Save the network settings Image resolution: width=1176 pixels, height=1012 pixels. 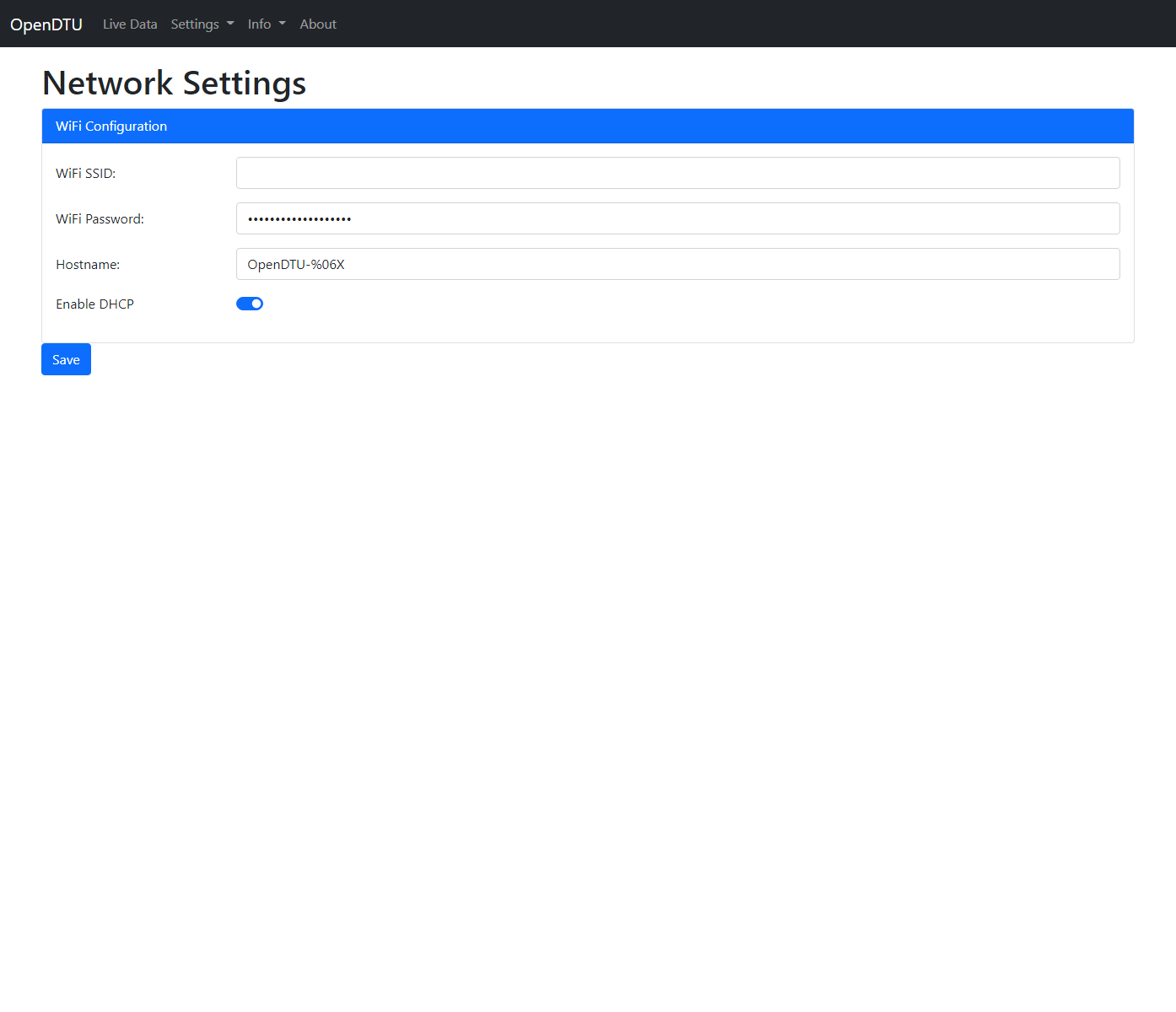tap(66, 359)
